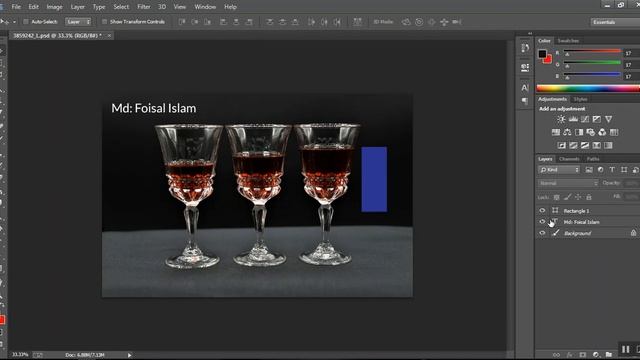Toggle Lock all padlock
Screen dimensions: 640x360
point(589,197)
